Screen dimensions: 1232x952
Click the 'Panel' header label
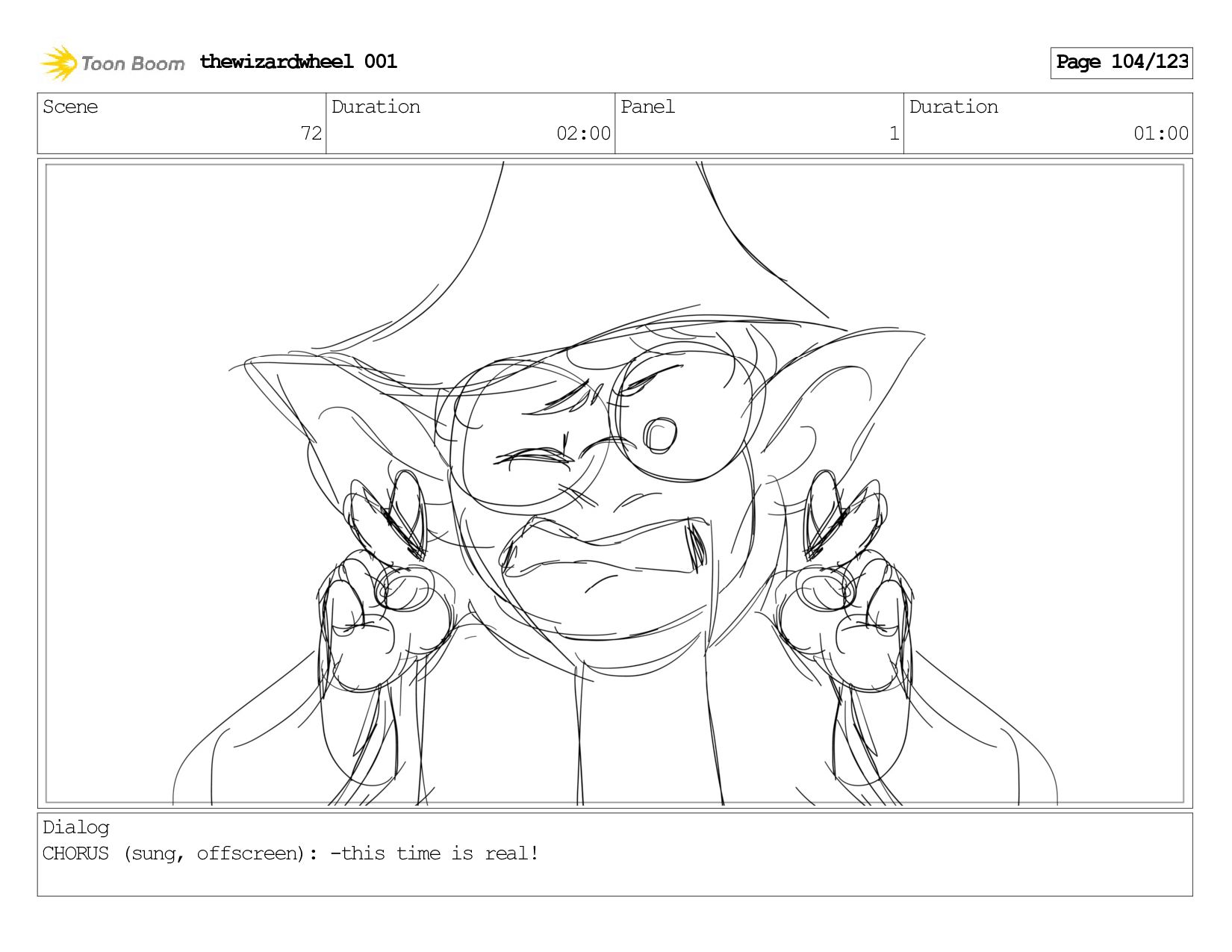coord(647,107)
